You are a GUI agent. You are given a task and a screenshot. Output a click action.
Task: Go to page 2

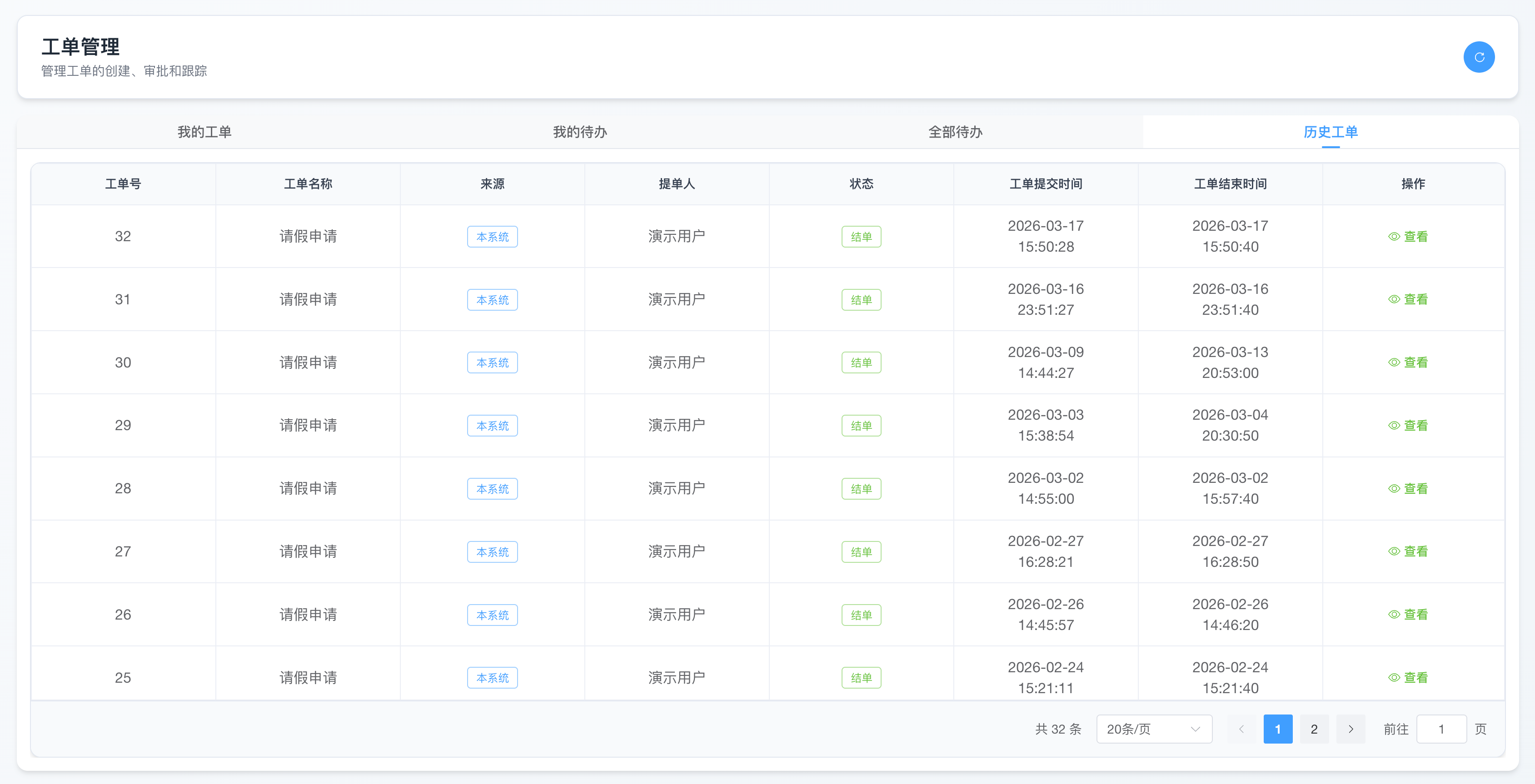tap(1314, 729)
